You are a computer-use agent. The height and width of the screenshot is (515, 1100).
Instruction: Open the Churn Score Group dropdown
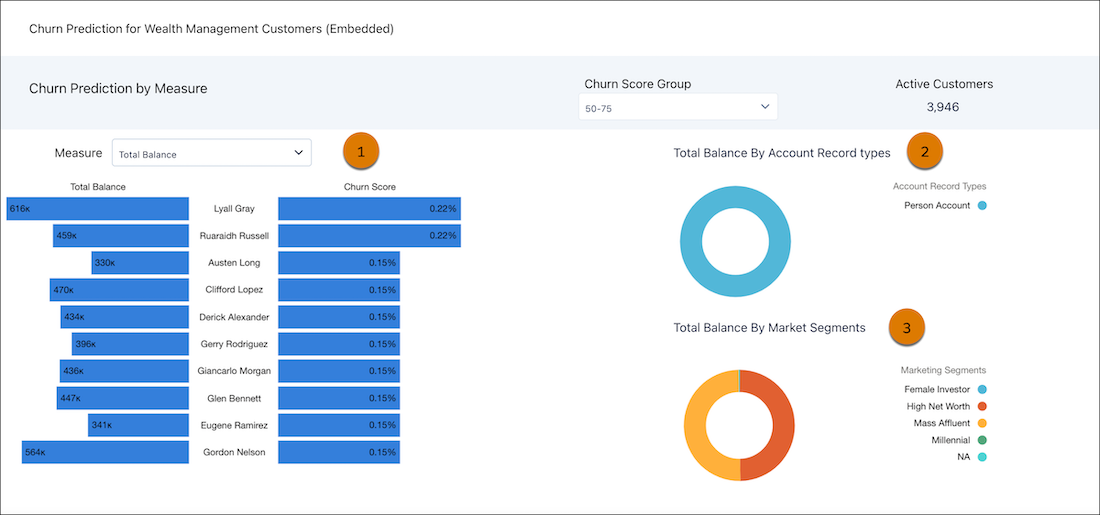678,107
